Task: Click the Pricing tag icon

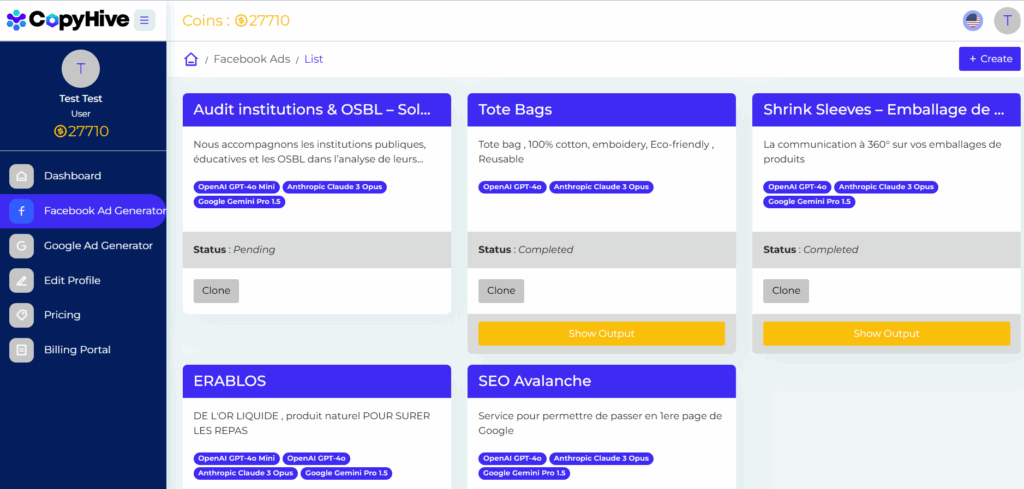Action: [22, 315]
